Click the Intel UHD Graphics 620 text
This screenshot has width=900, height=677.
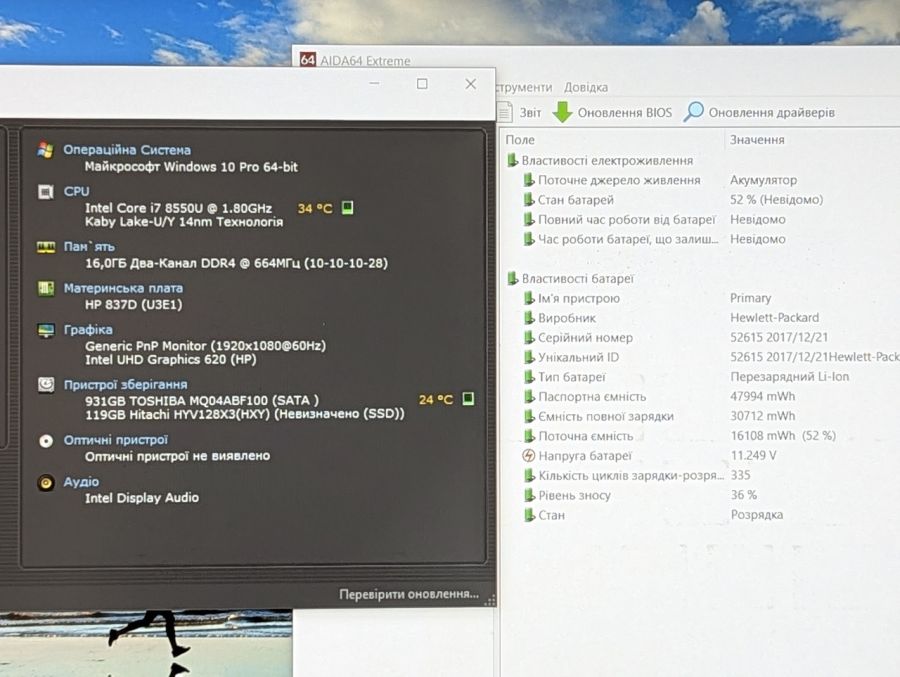(x=170, y=359)
